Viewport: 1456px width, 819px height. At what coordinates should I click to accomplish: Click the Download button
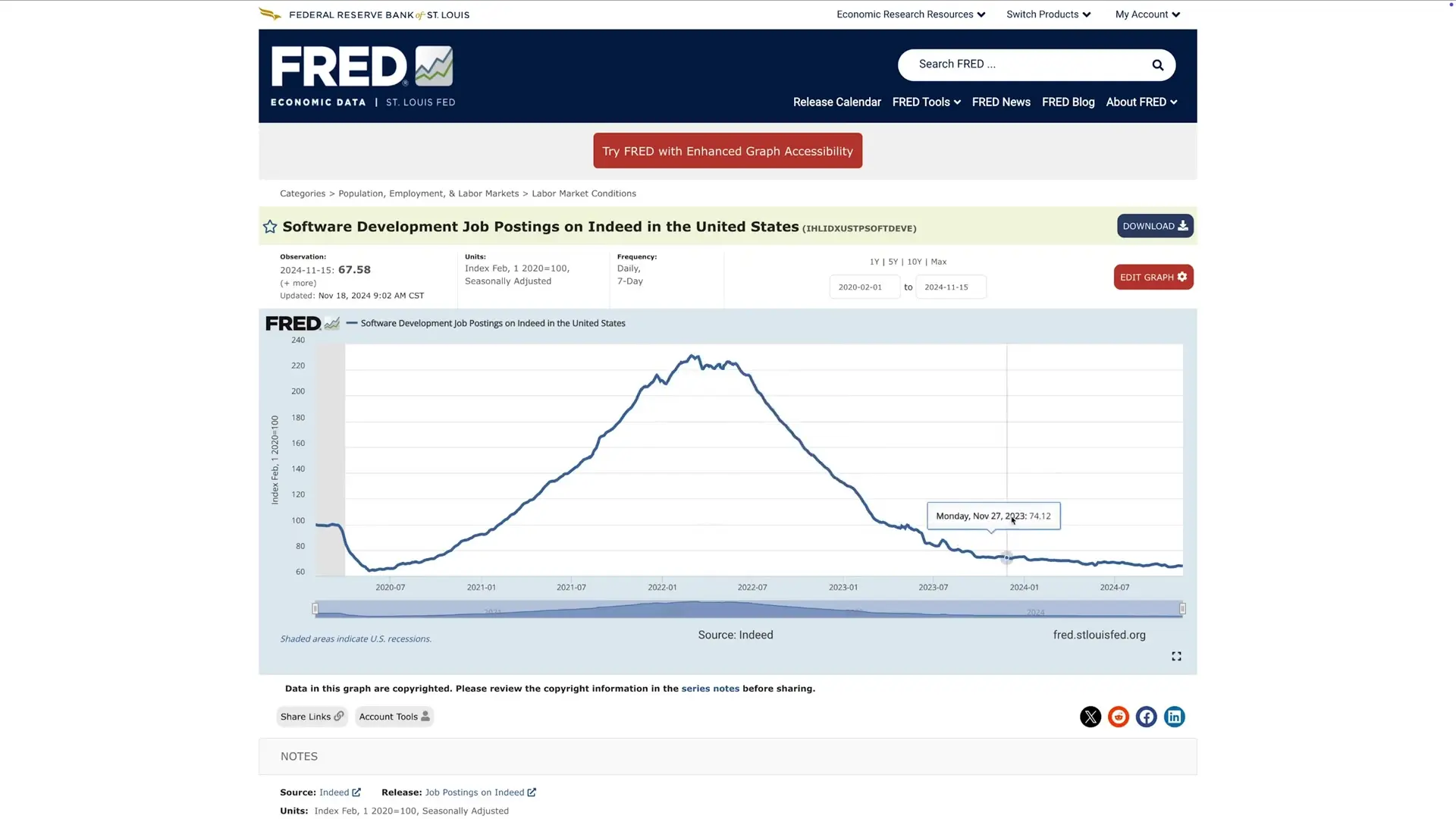[1155, 226]
